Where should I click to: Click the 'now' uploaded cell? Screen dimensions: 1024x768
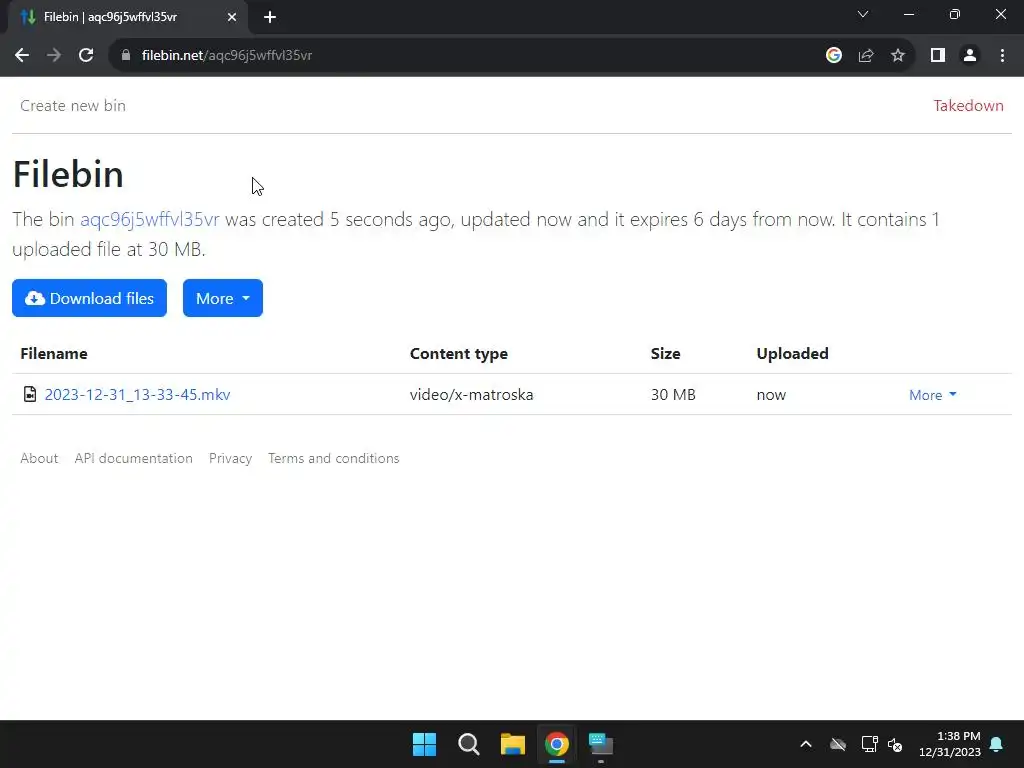tap(771, 395)
